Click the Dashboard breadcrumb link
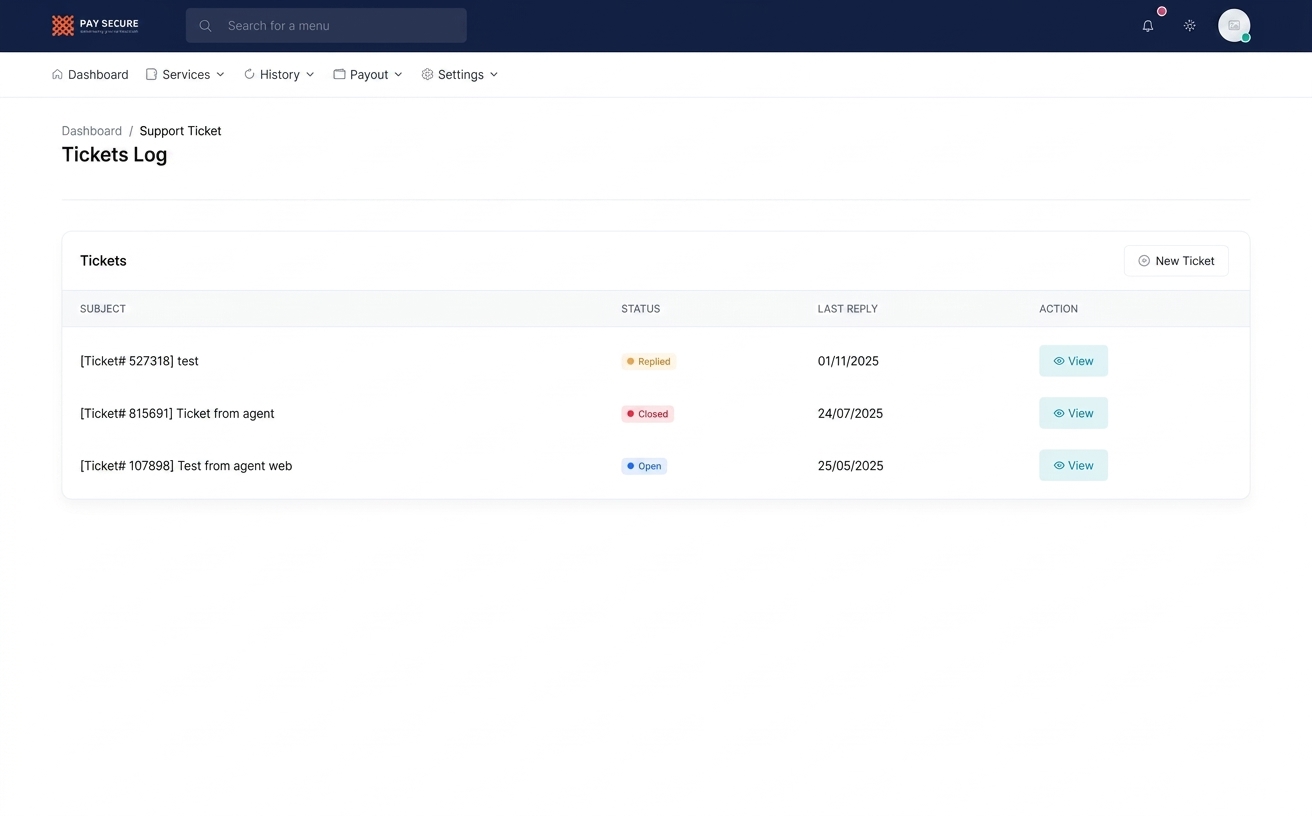 pyautogui.click(x=92, y=131)
